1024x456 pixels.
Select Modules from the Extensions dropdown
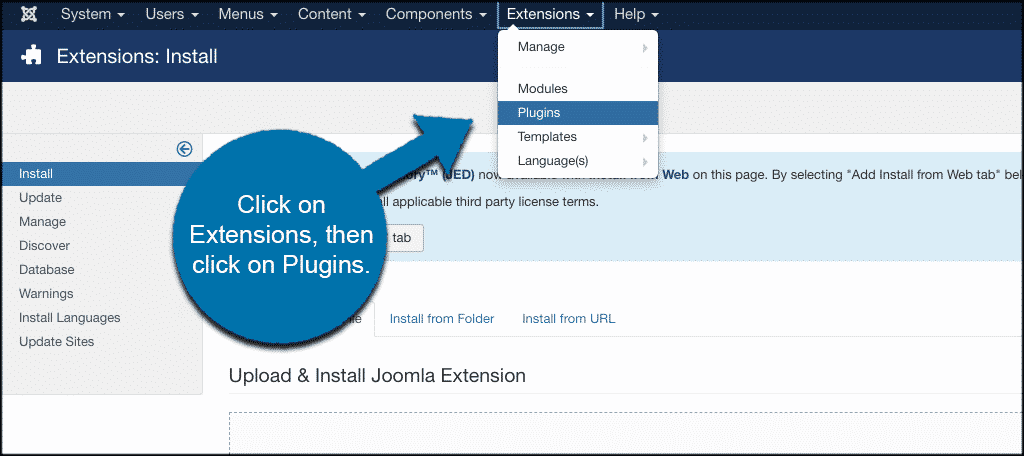pyautogui.click(x=578, y=89)
